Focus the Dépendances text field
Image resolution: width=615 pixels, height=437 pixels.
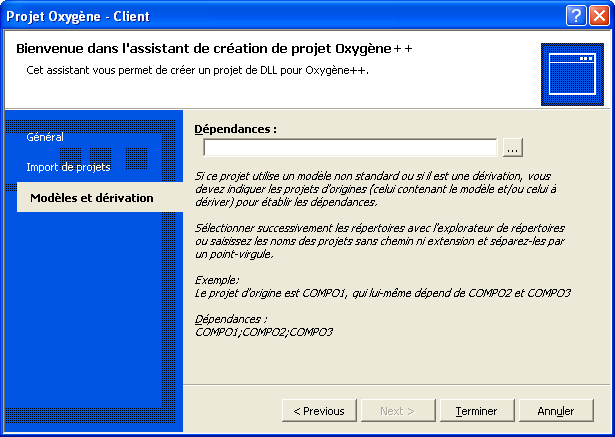(350, 148)
